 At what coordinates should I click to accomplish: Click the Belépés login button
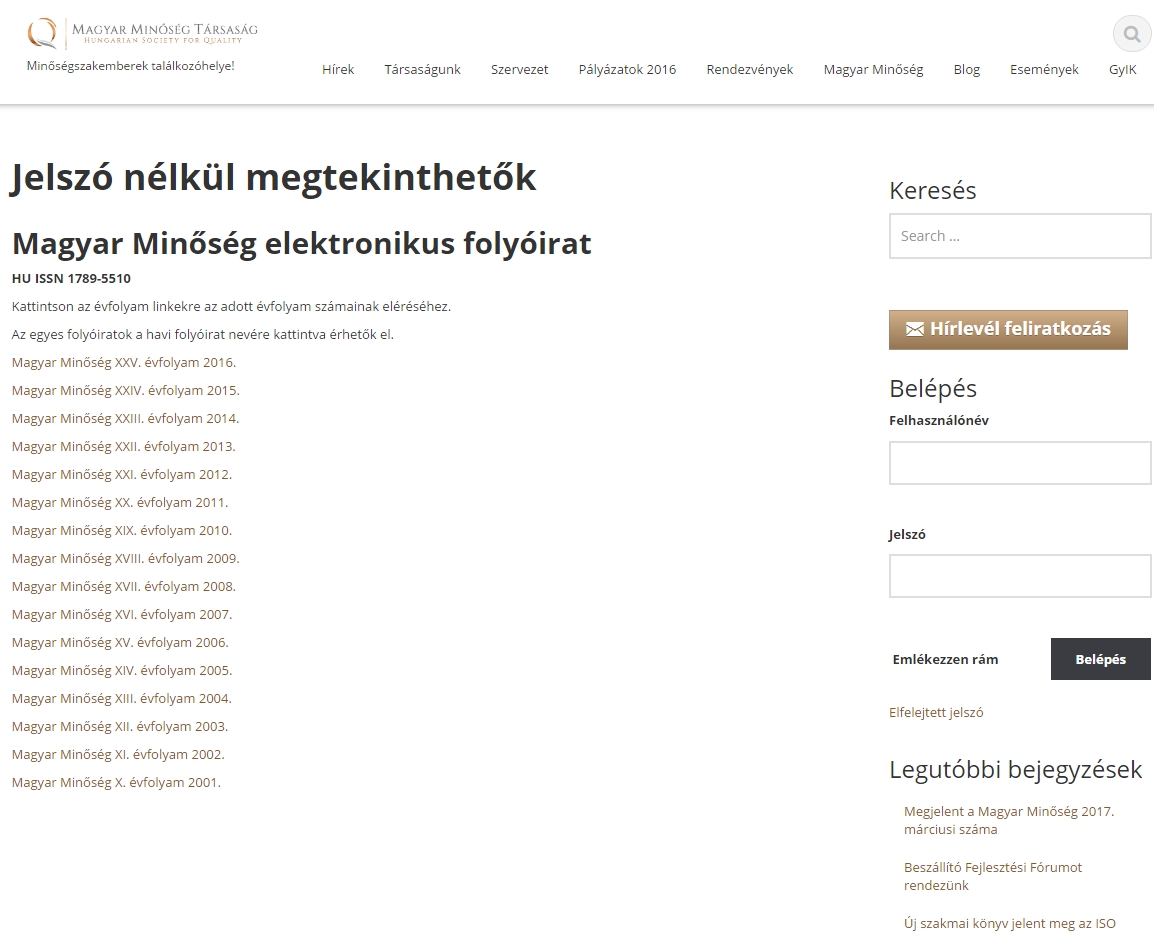coord(1100,659)
